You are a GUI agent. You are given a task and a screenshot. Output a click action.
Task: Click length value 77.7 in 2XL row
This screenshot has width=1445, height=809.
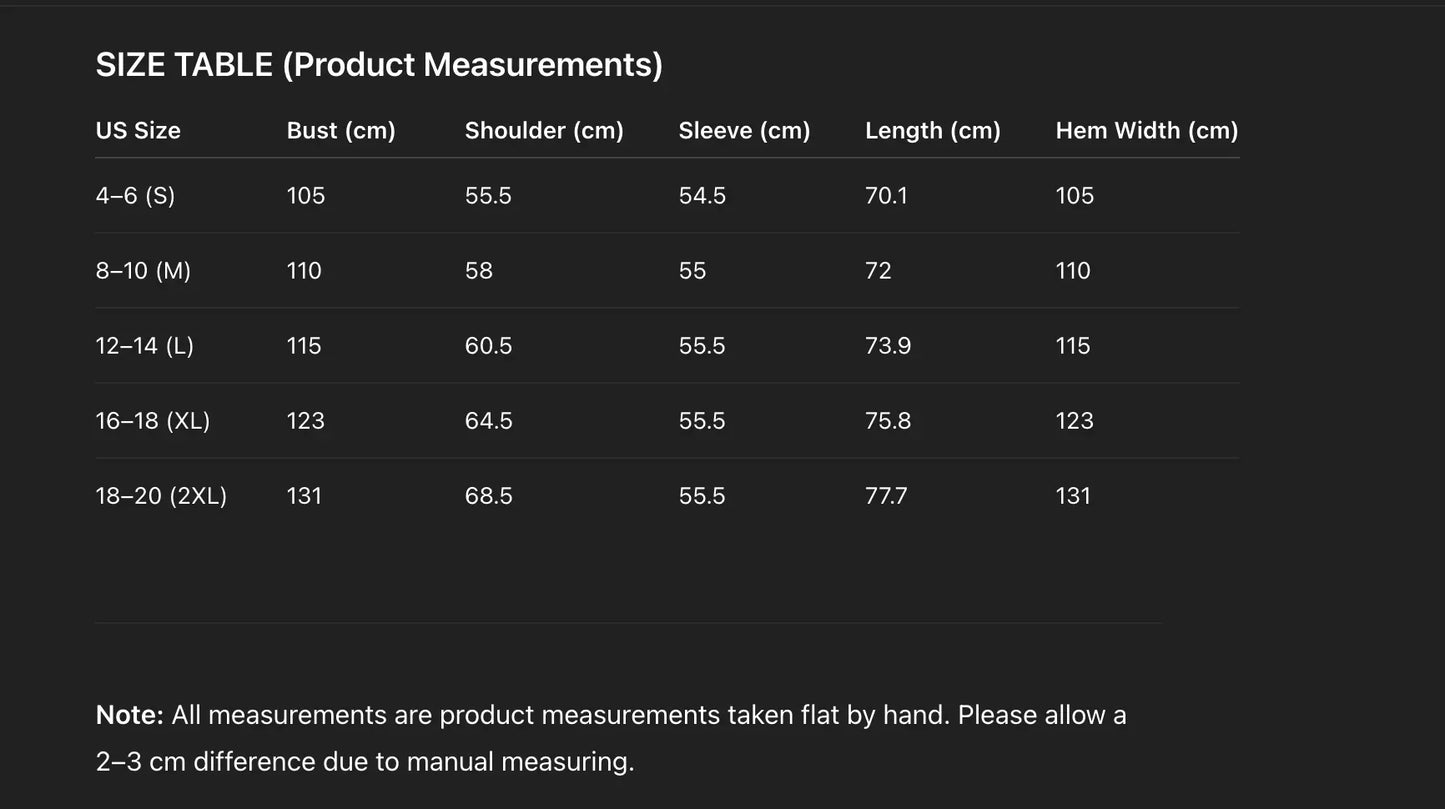click(886, 496)
